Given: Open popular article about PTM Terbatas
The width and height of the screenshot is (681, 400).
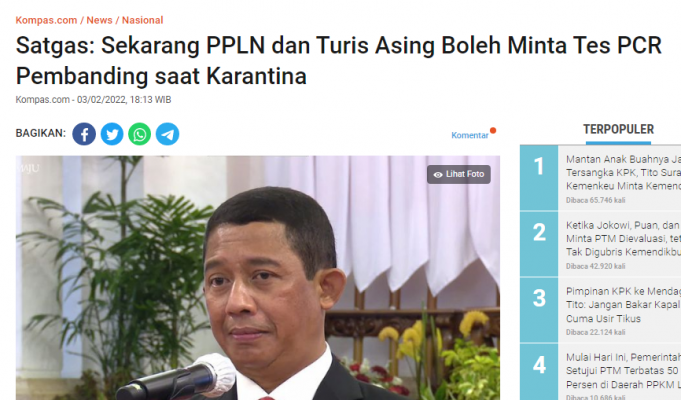Looking at the screenshot, I should point(623,371).
